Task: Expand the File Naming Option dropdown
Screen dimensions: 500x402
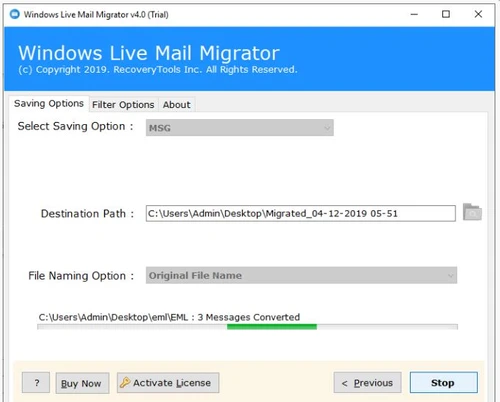Action: (x=301, y=275)
